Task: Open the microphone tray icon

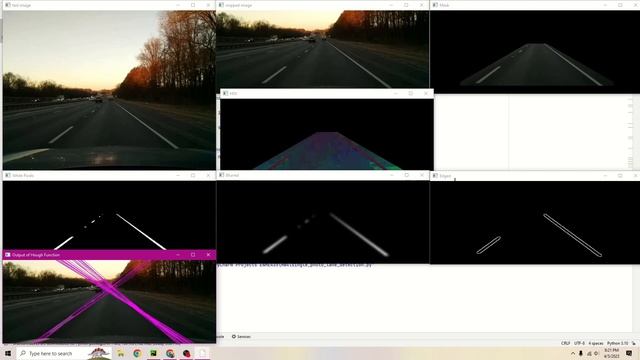Action: [580, 353]
